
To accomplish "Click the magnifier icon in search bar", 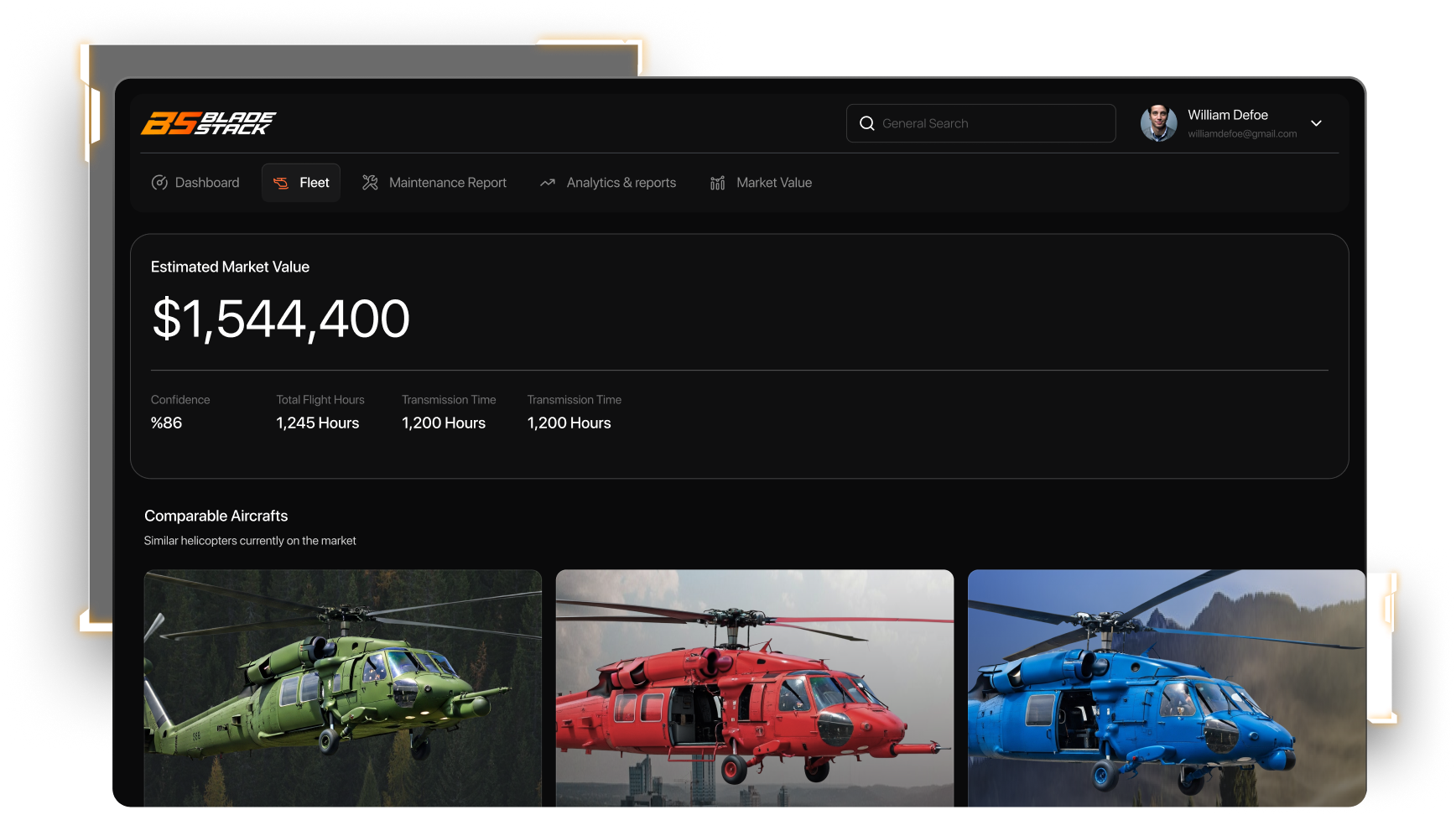I will (866, 123).
